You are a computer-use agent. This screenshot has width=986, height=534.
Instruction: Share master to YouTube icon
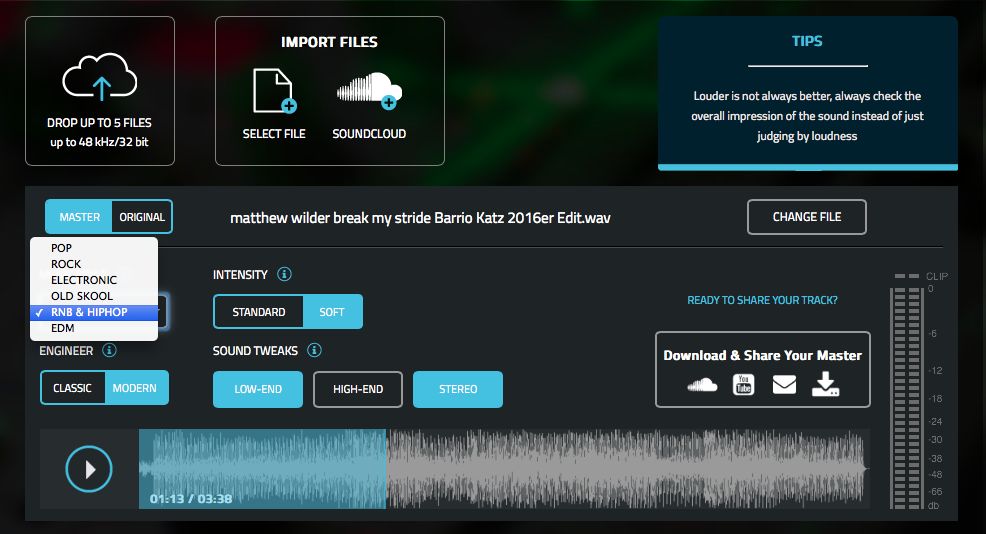pyautogui.click(x=743, y=385)
